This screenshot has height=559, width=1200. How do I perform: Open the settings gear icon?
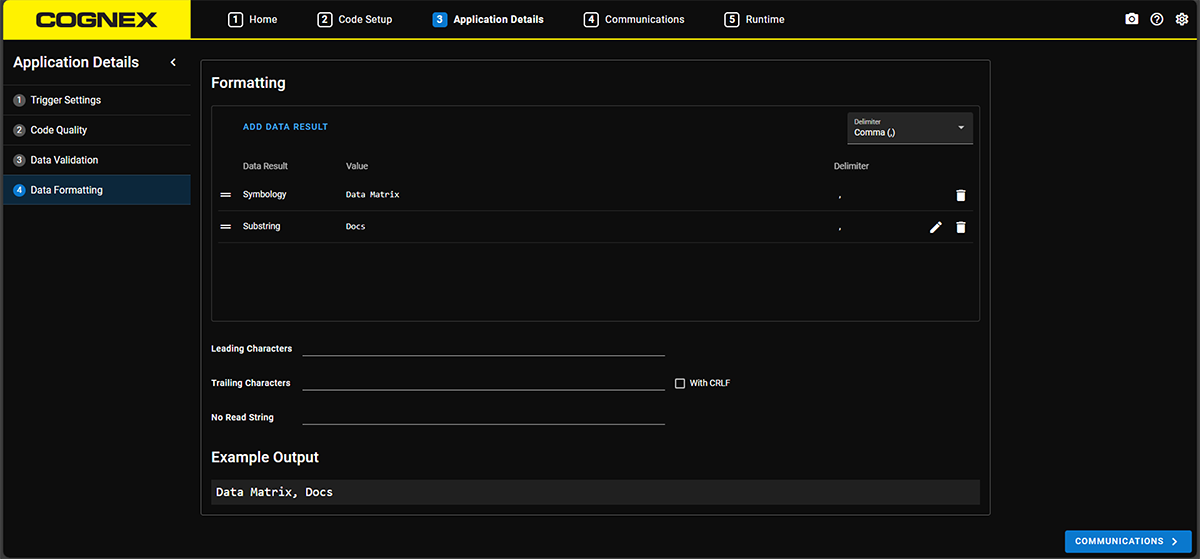coord(1181,19)
